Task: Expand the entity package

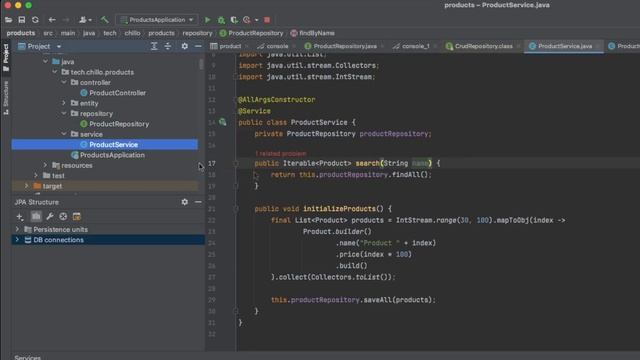Action: pyautogui.click(x=64, y=103)
